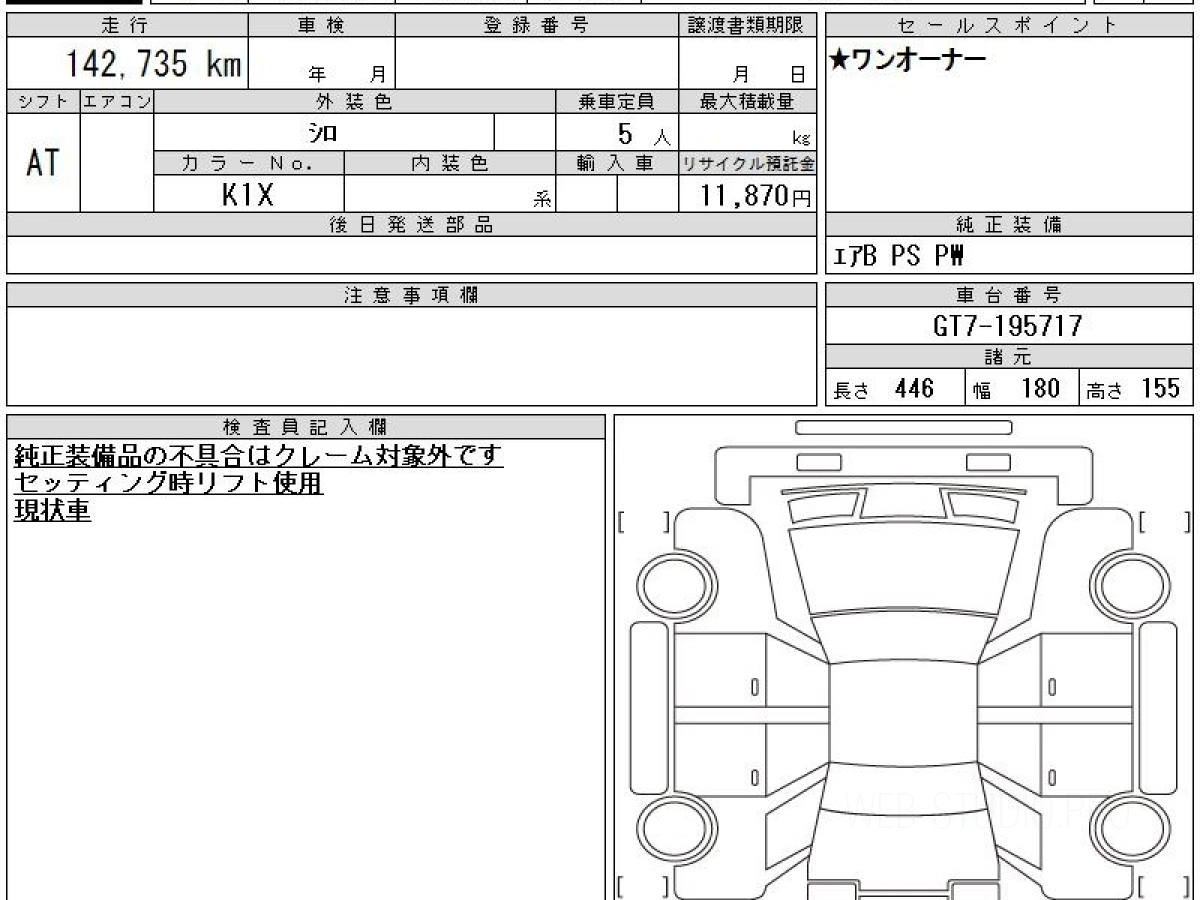Image resolution: width=1200 pixels, height=900 pixels.
Task: Click the 純正装備 header
Action: click(1009, 225)
